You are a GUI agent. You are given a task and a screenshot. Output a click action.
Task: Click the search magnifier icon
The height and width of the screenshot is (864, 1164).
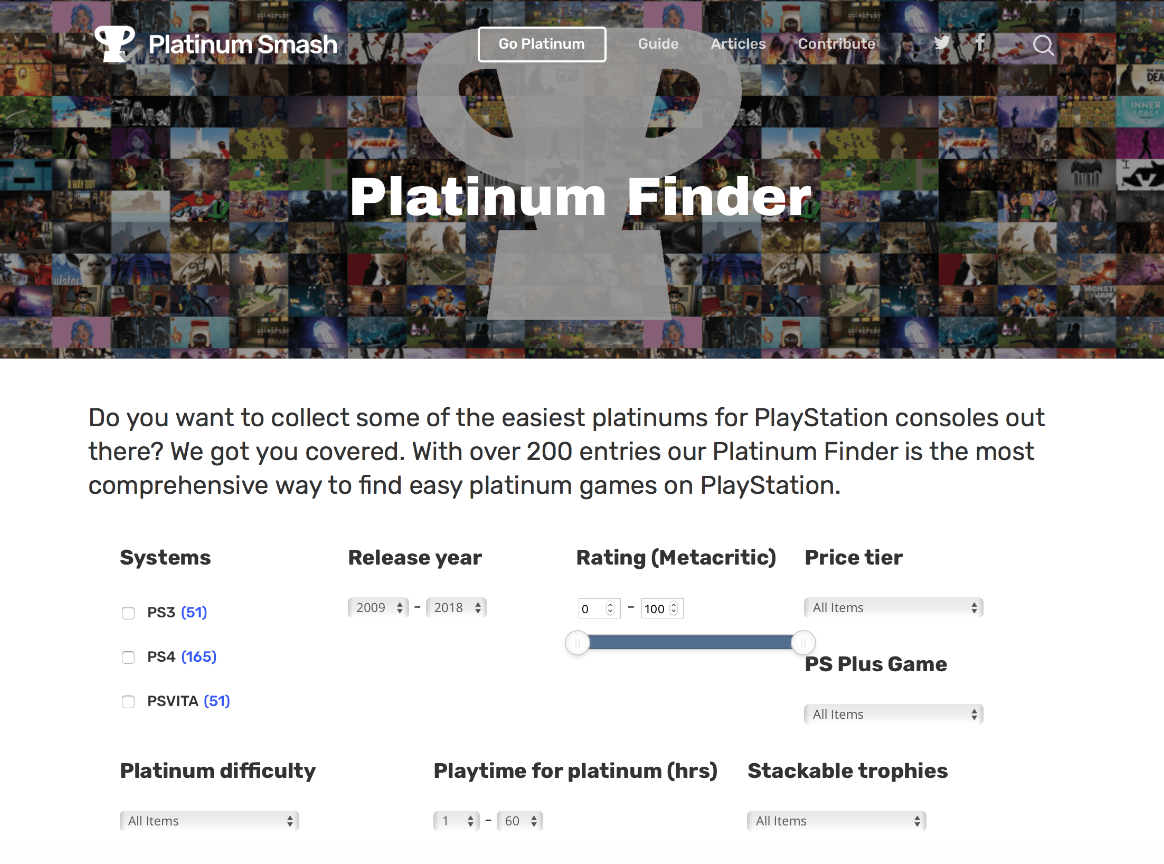[1043, 45]
